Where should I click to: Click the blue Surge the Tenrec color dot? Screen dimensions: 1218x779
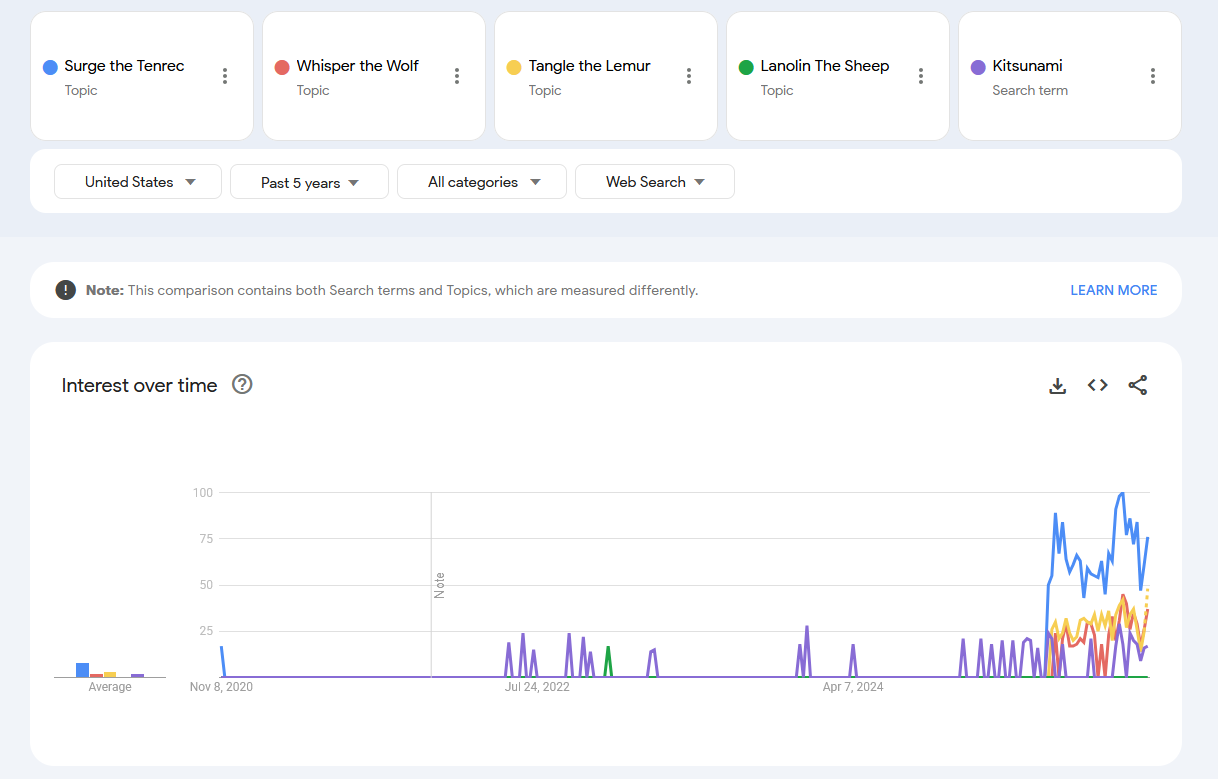(50, 67)
